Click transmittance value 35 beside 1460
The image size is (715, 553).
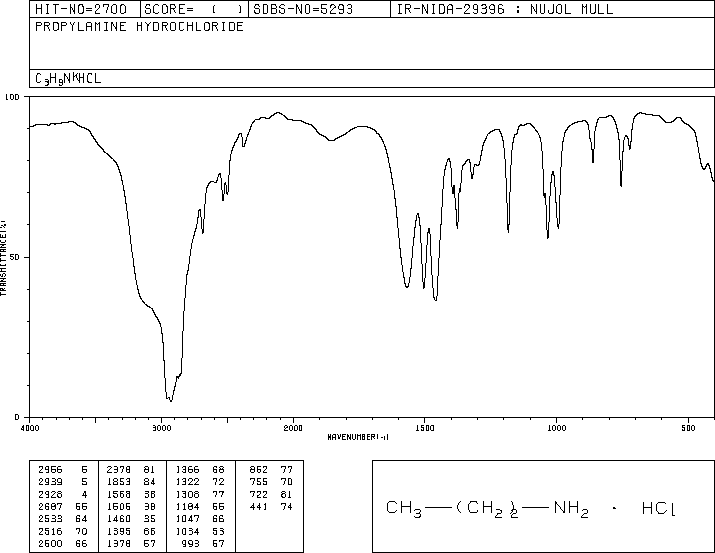pyautogui.click(x=149, y=519)
